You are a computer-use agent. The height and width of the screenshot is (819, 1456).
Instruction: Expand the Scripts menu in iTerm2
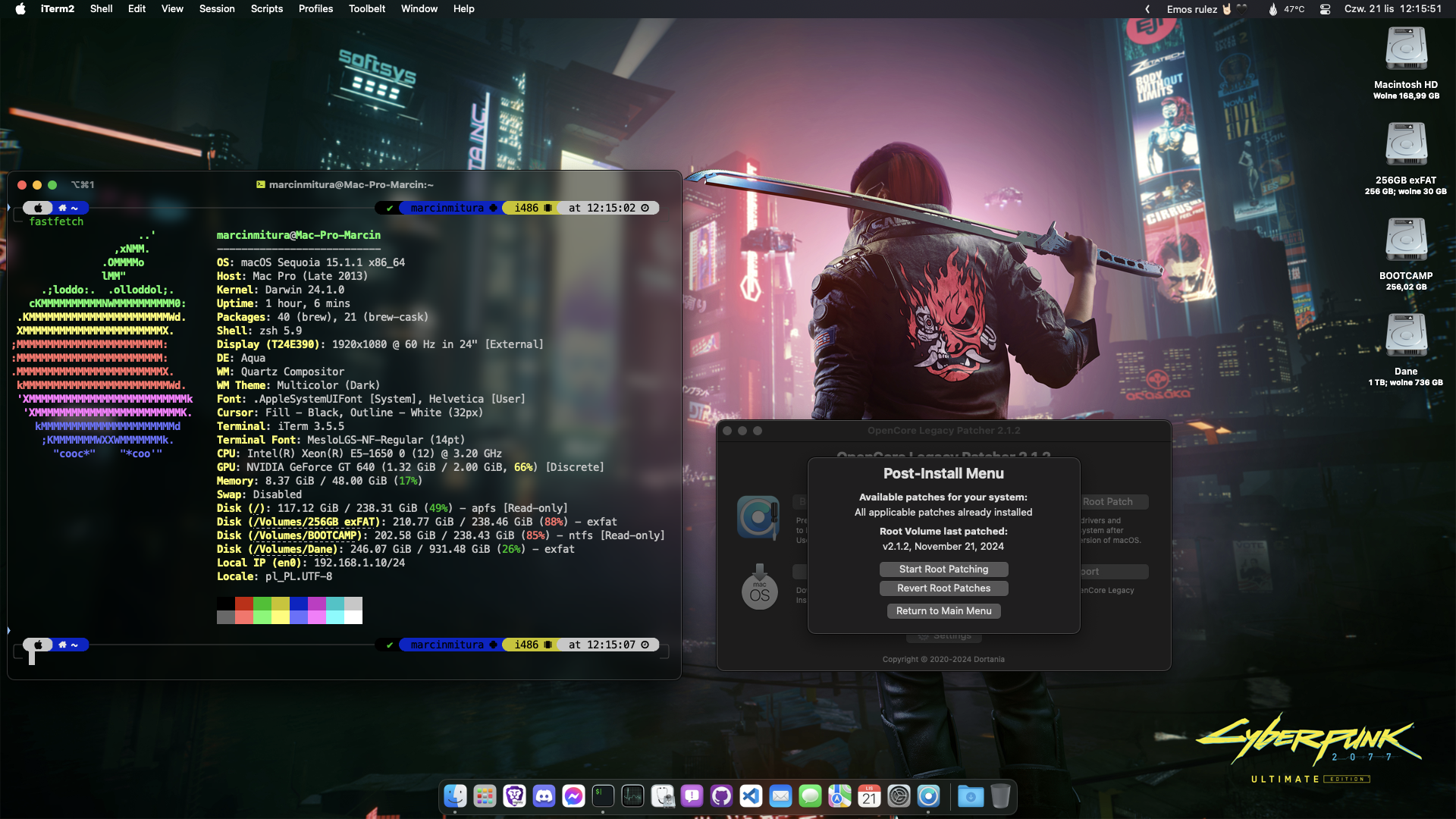[x=267, y=9]
